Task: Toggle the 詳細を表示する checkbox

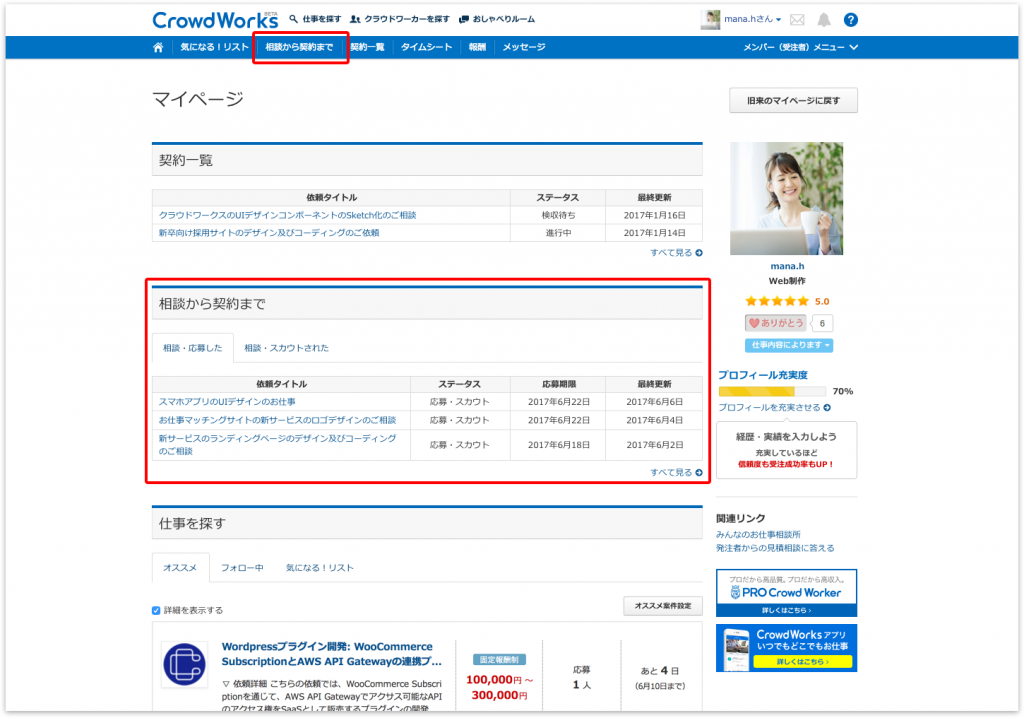Action: [x=156, y=610]
